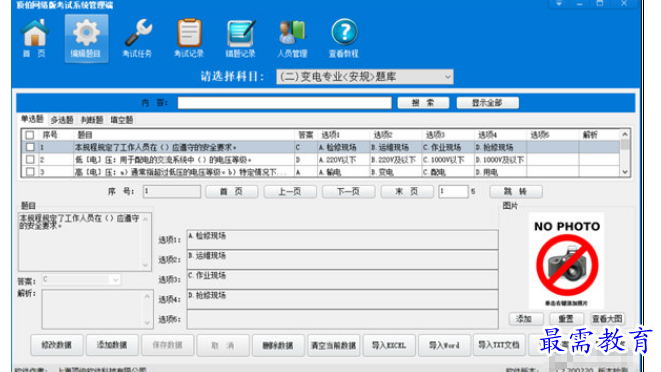Click the 题目 column header
The height and width of the screenshot is (372, 661).
85,135
